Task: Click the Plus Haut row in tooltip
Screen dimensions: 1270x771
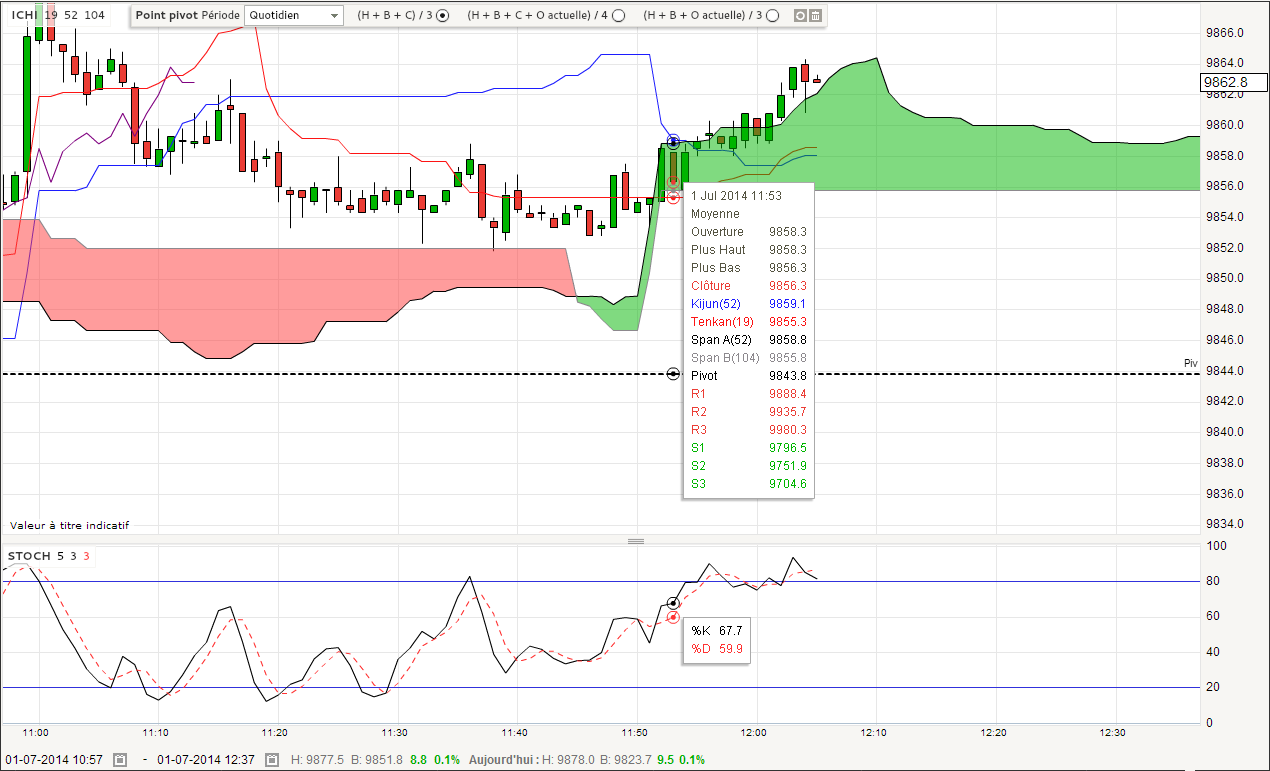Action: [x=748, y=249]
